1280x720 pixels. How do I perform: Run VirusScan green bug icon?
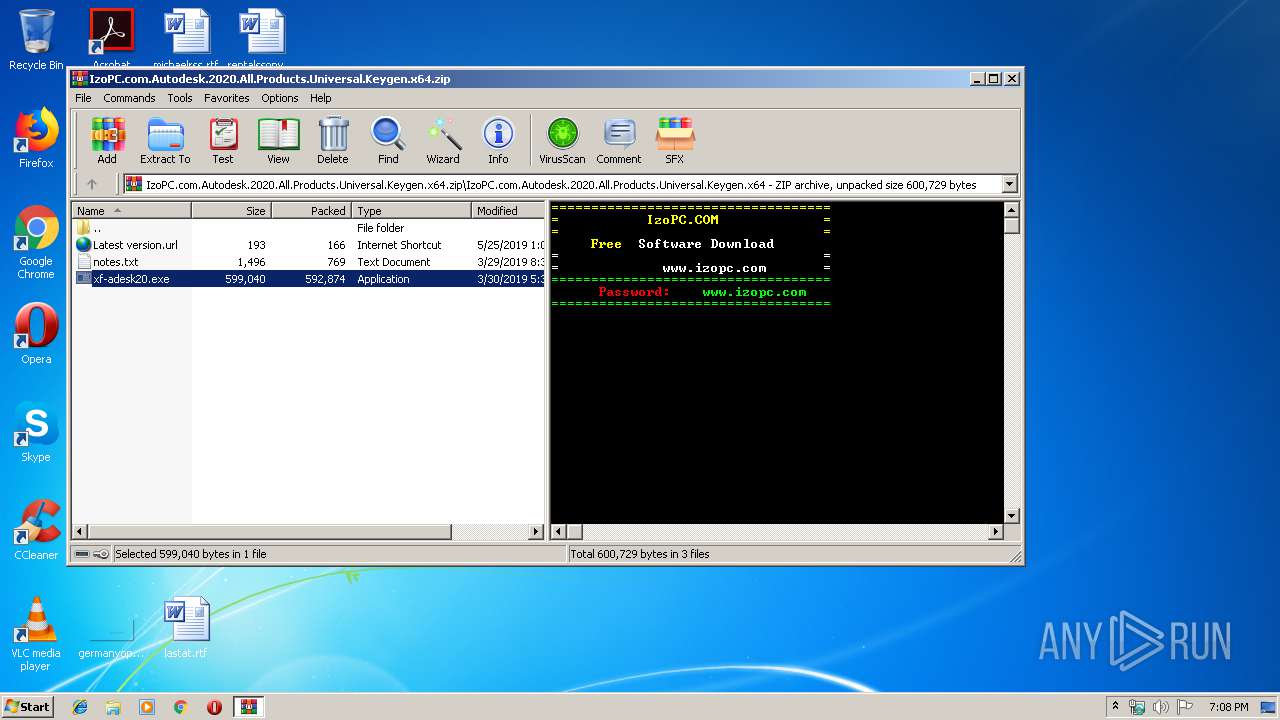tap(562, 140)
